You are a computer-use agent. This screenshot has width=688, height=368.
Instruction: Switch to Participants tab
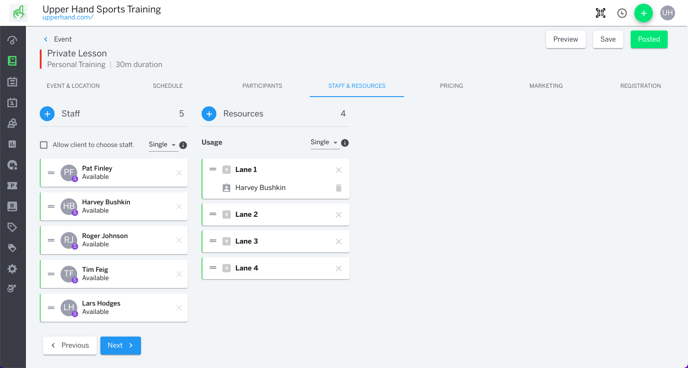[x=262, y=86]
